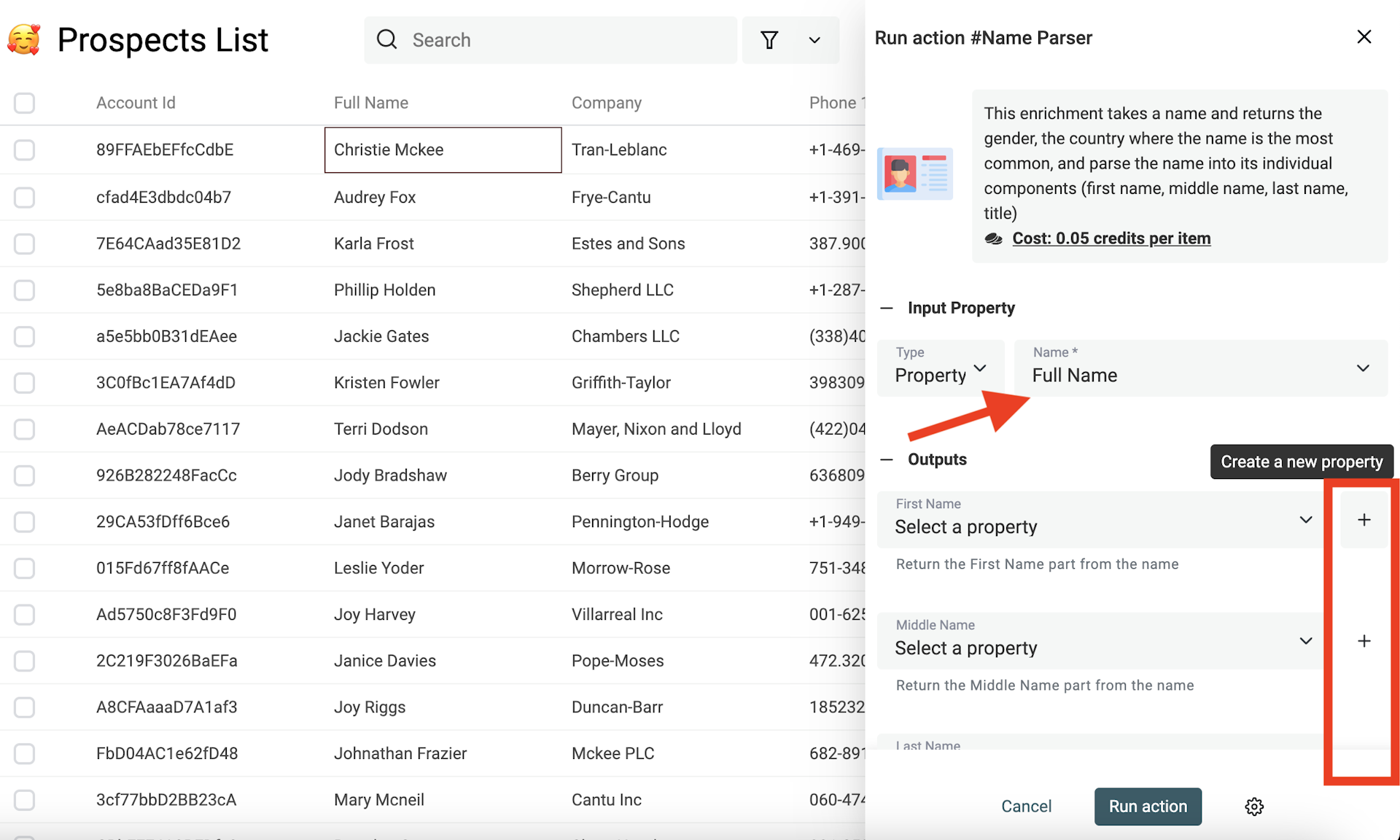The height and width of the screenshot is (840, 1400).
Task: Open the settings gear next to Run action
Action: [1254, 806]
